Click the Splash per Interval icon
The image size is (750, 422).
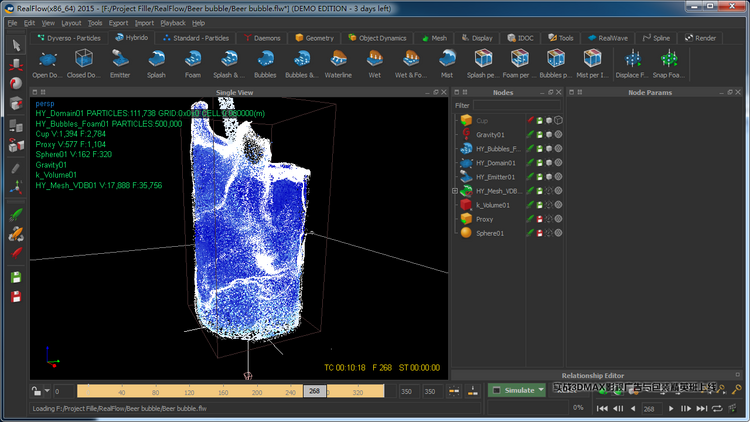click(484, 64)
